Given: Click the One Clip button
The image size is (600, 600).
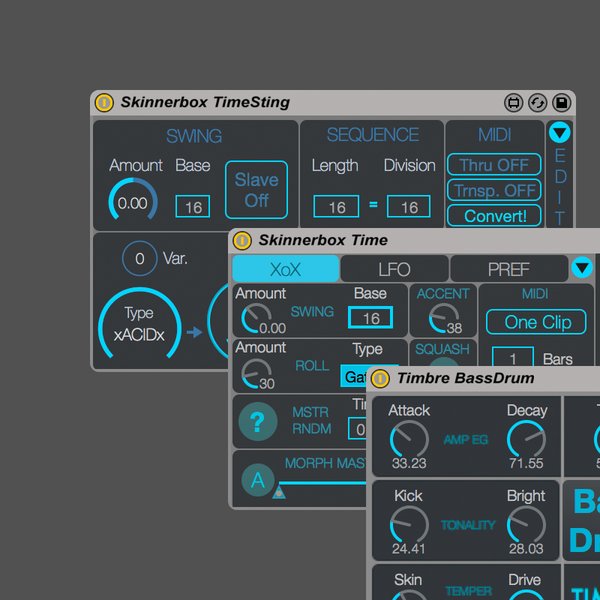Looking at the screenshot, I should [536, 322].
